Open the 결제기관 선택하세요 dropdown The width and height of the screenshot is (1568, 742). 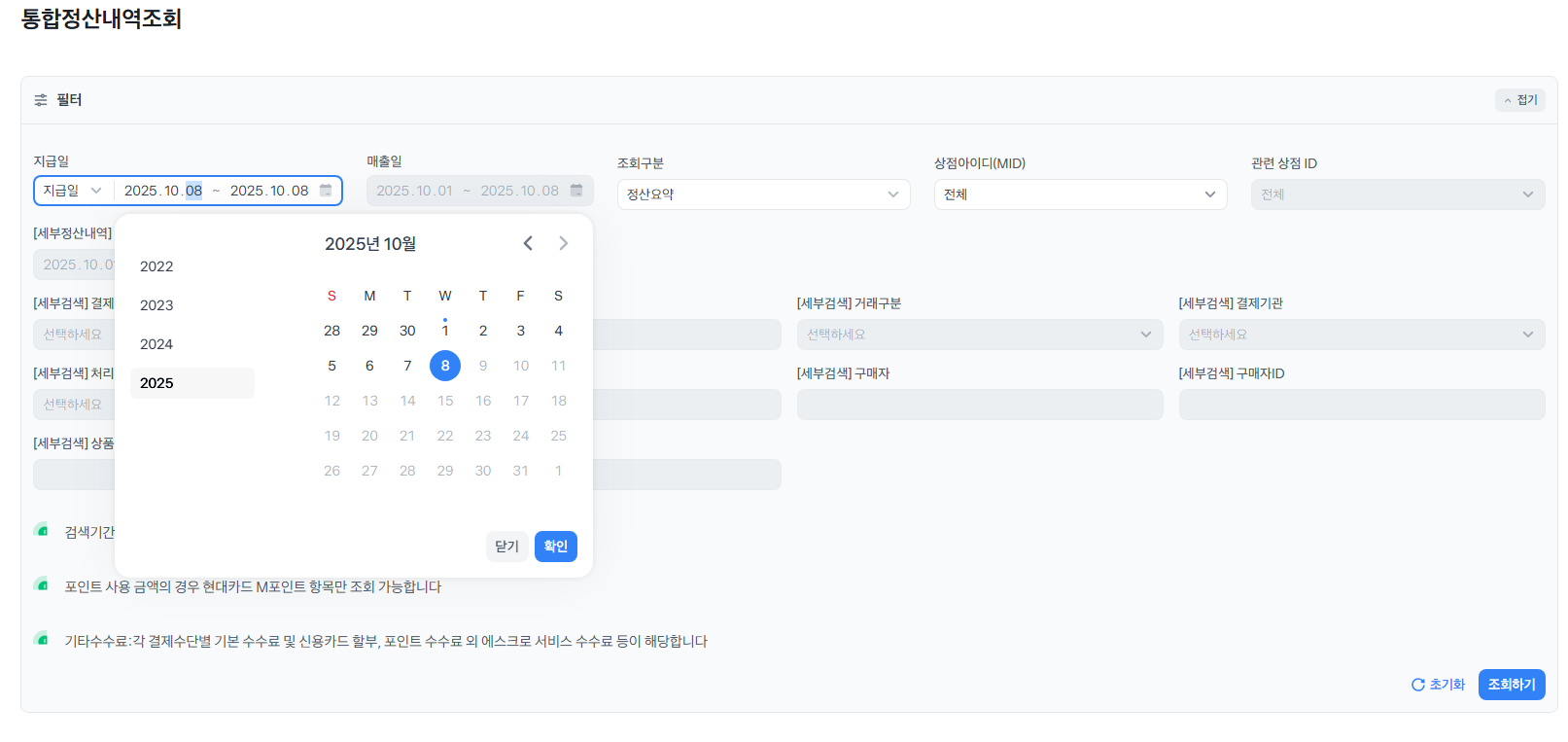1362,335
